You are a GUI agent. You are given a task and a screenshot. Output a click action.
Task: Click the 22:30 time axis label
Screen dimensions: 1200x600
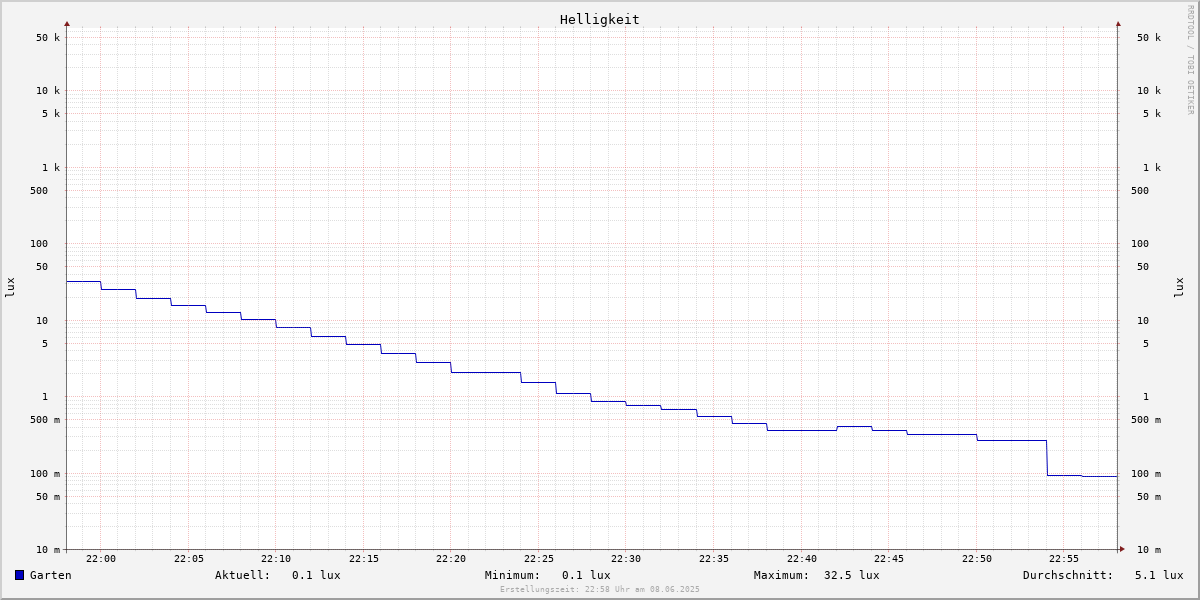(626, 559)
